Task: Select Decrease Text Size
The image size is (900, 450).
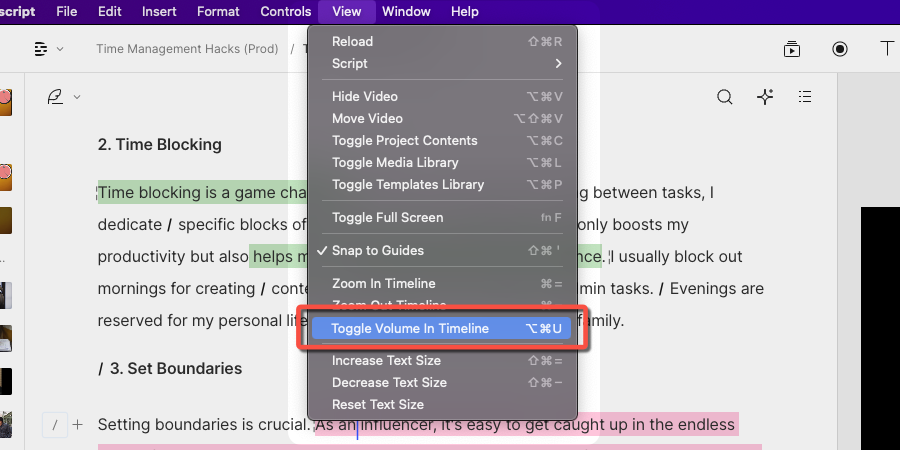Action: (x=442, y=382)
